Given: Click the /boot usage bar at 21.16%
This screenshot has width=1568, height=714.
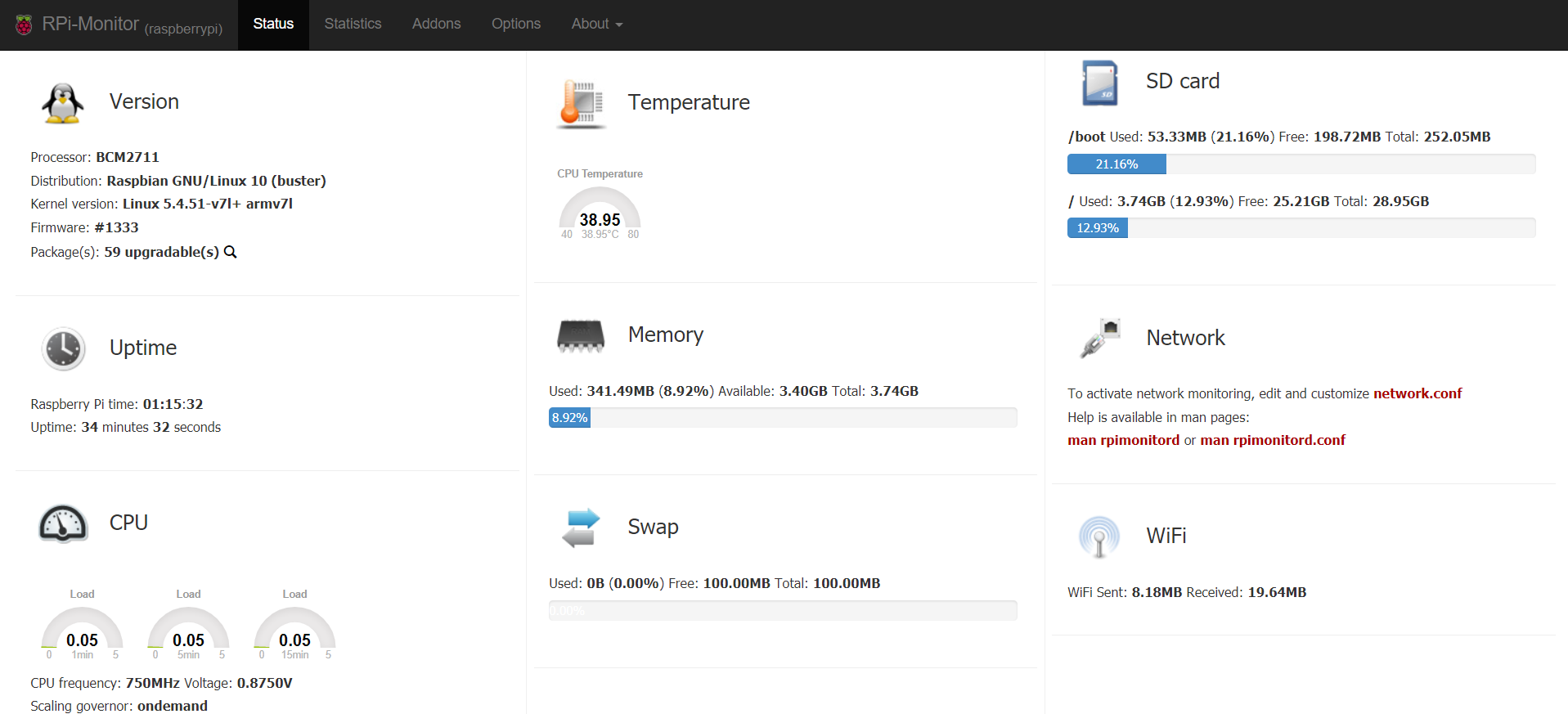Looking at the screenshot, I should [1301, 164].
